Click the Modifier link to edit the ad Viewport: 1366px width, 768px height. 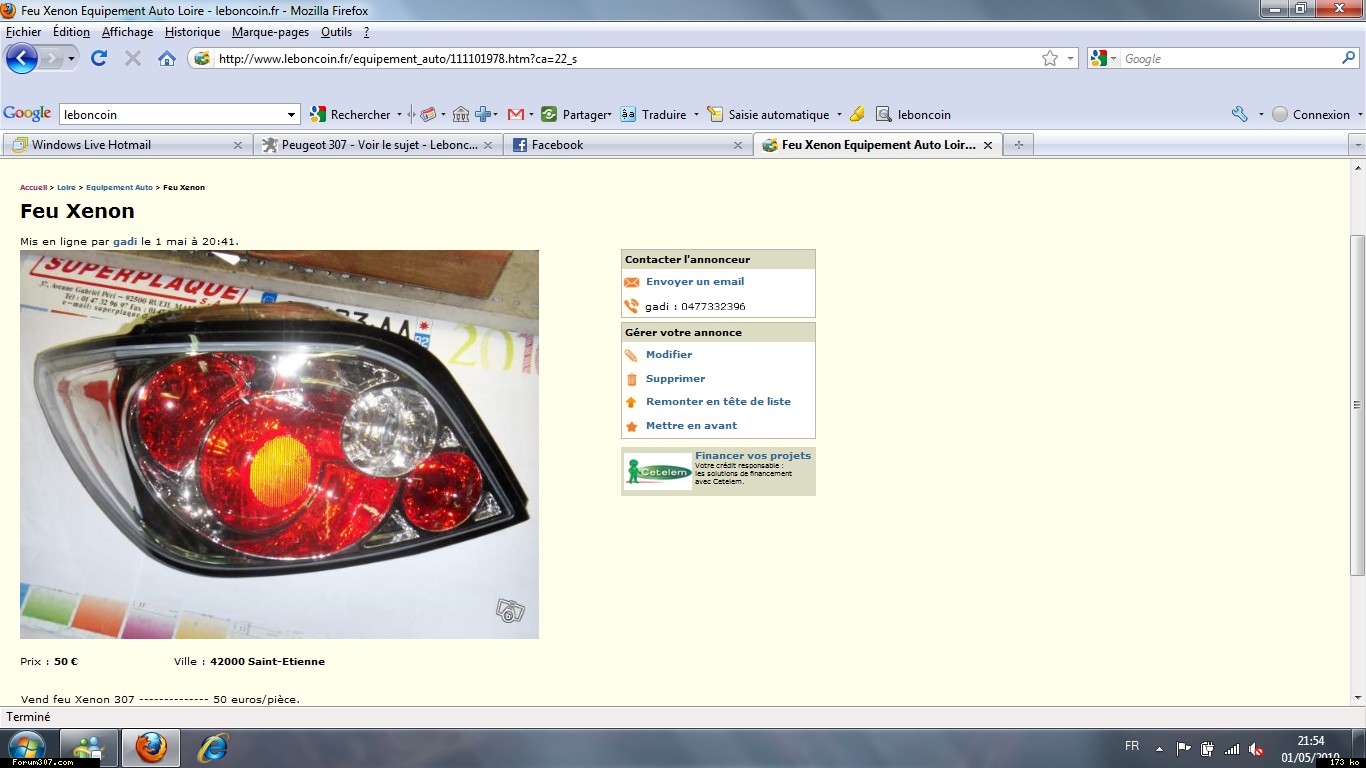click(669, 355)
